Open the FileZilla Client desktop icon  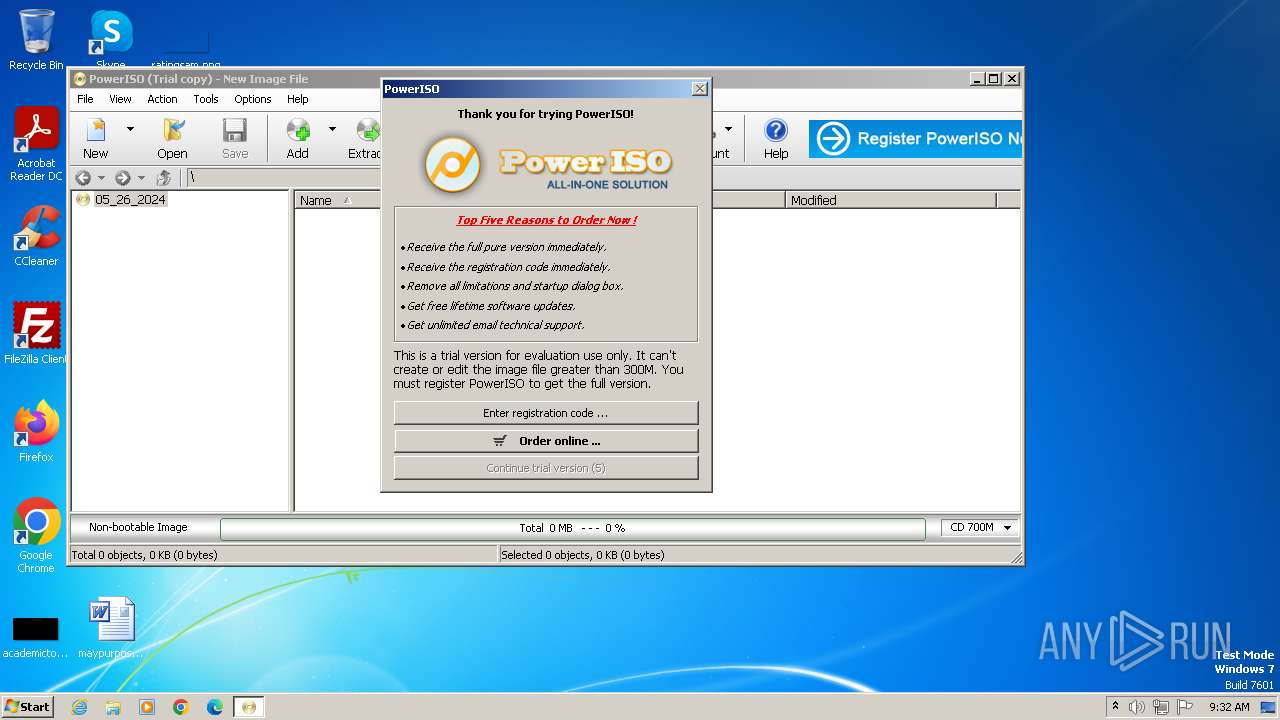coord(36,333)
